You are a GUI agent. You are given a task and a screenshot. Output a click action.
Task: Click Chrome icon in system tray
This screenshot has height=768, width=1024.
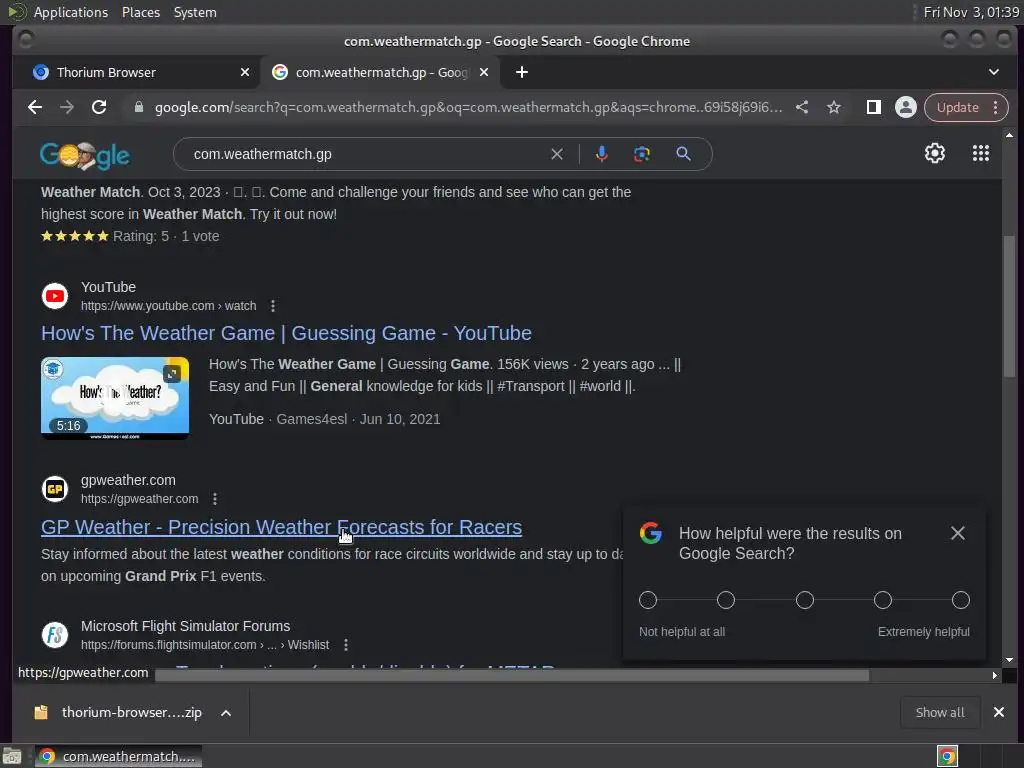(947, 756)
